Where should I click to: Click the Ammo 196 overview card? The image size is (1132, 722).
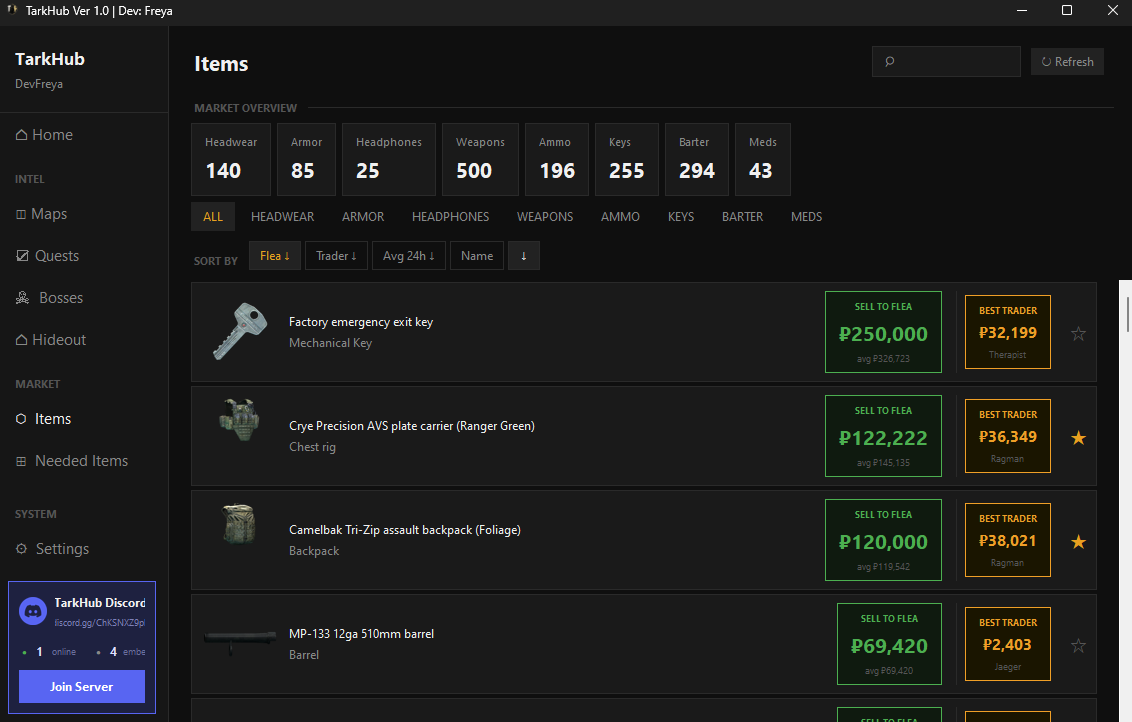(x=557, y=160)
